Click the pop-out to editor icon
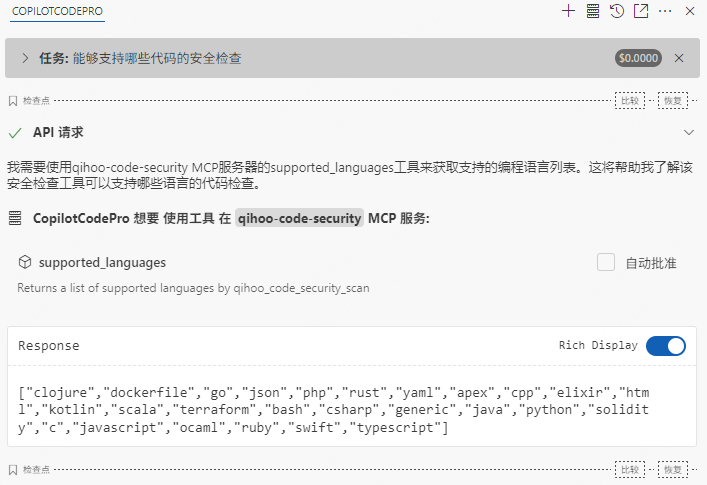The image size is (707, 485). (641, 11)
